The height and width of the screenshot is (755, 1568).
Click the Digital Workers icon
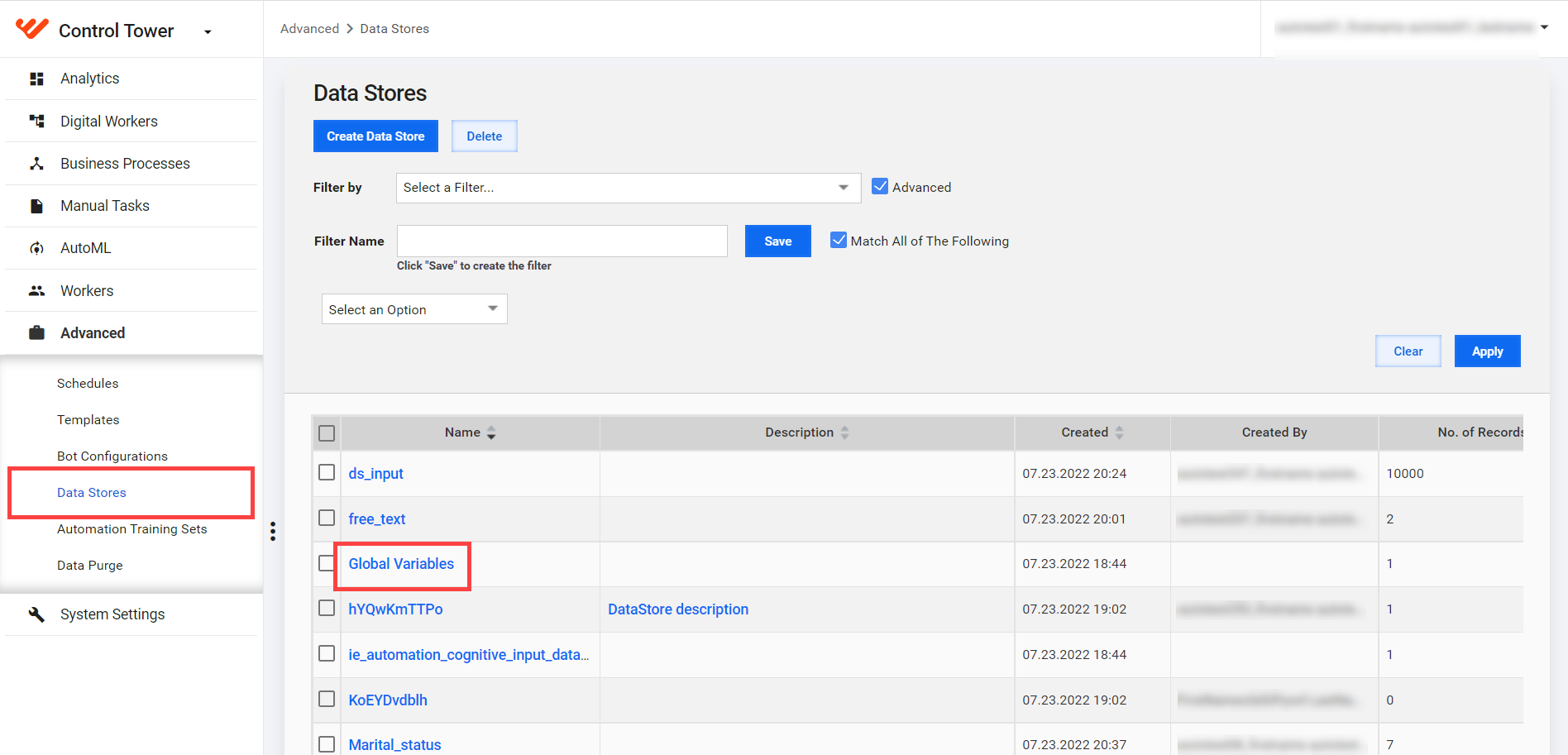coord(36,122)
